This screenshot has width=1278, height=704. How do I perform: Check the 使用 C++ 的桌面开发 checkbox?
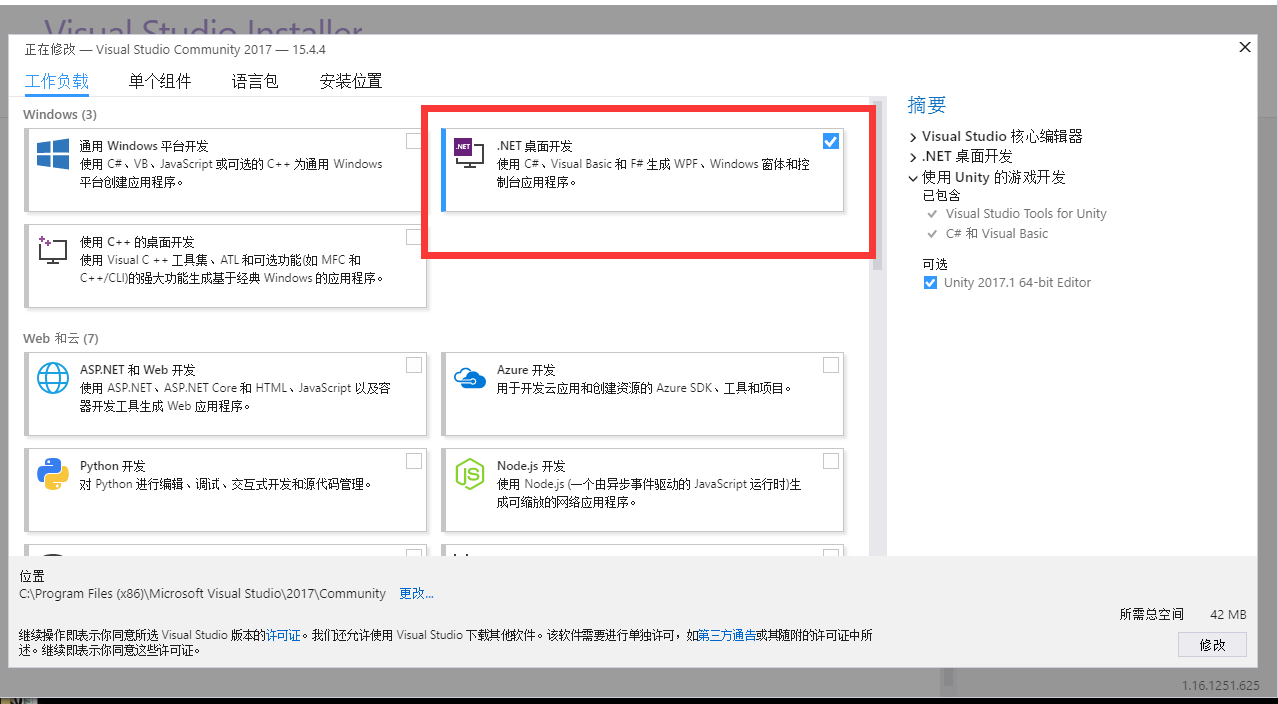[x=414, y=237]
